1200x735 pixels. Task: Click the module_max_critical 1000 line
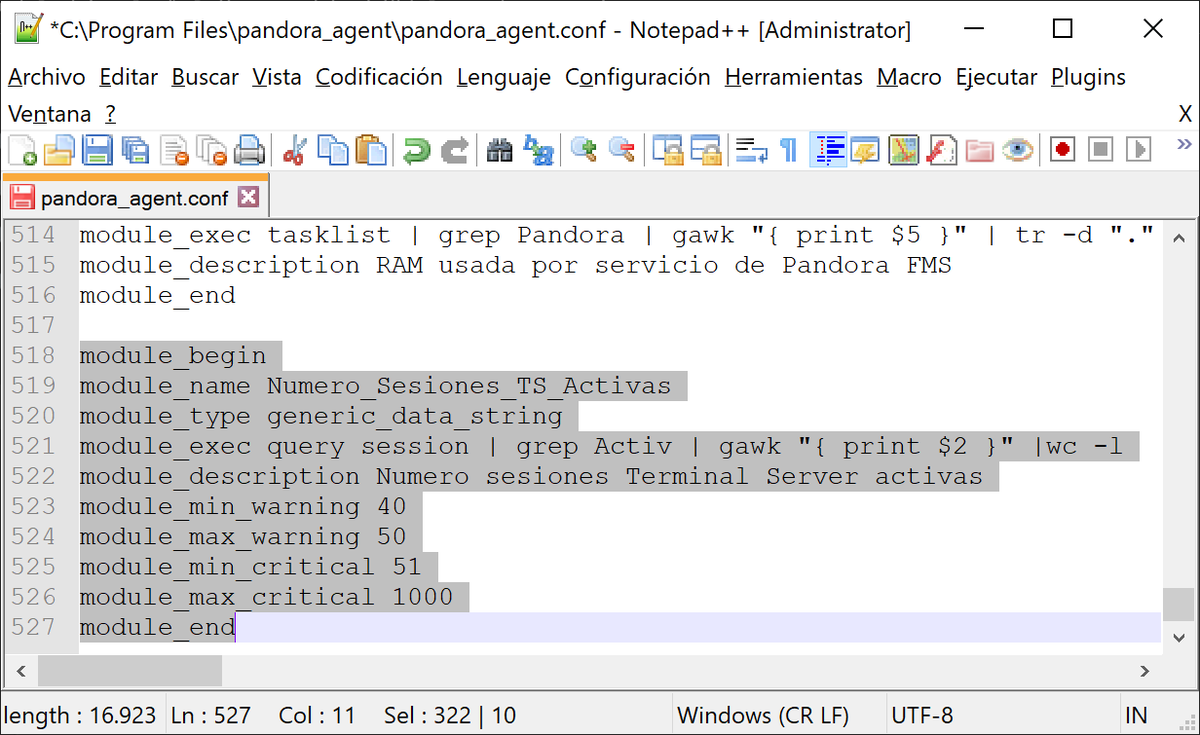267,597
